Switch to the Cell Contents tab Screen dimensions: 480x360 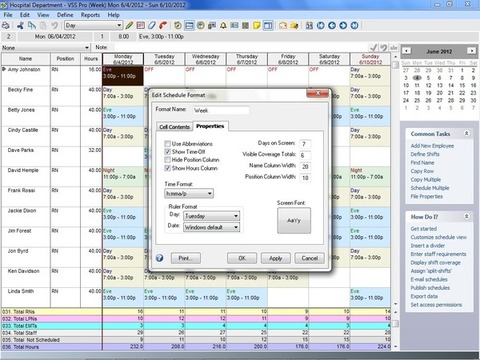pyautogui.click(x=174, y=127)
